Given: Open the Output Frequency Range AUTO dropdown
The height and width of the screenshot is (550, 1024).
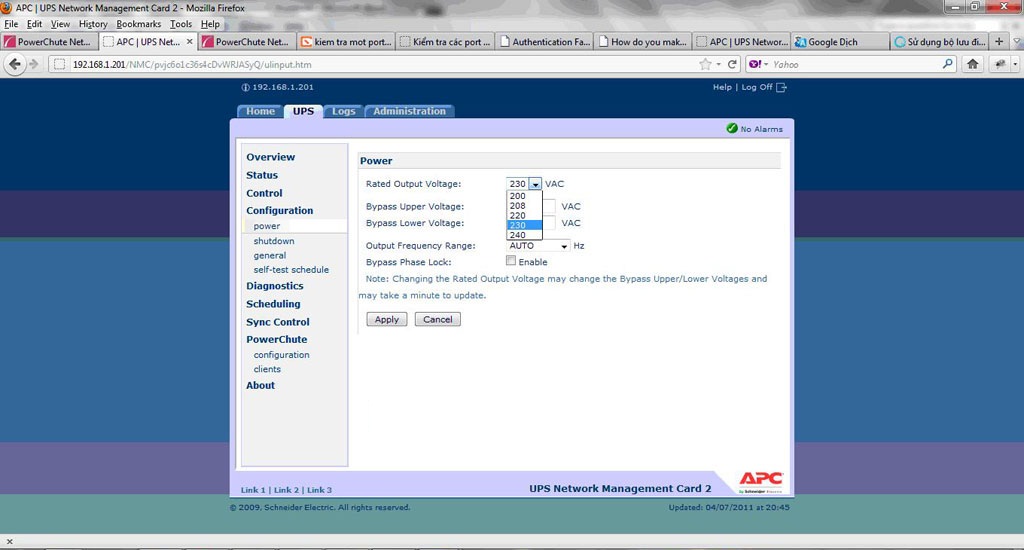Looking at the screenshot, I should (x=538, y=246).
